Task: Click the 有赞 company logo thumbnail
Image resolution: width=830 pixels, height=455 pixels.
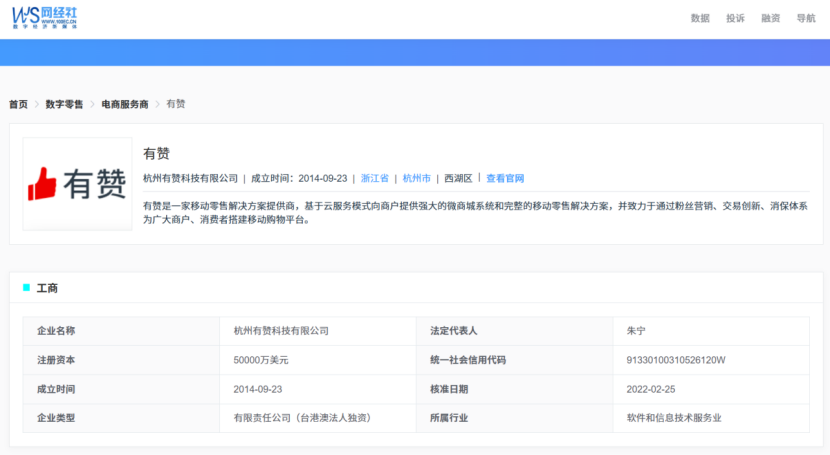Action: click(x=77, y=184)
